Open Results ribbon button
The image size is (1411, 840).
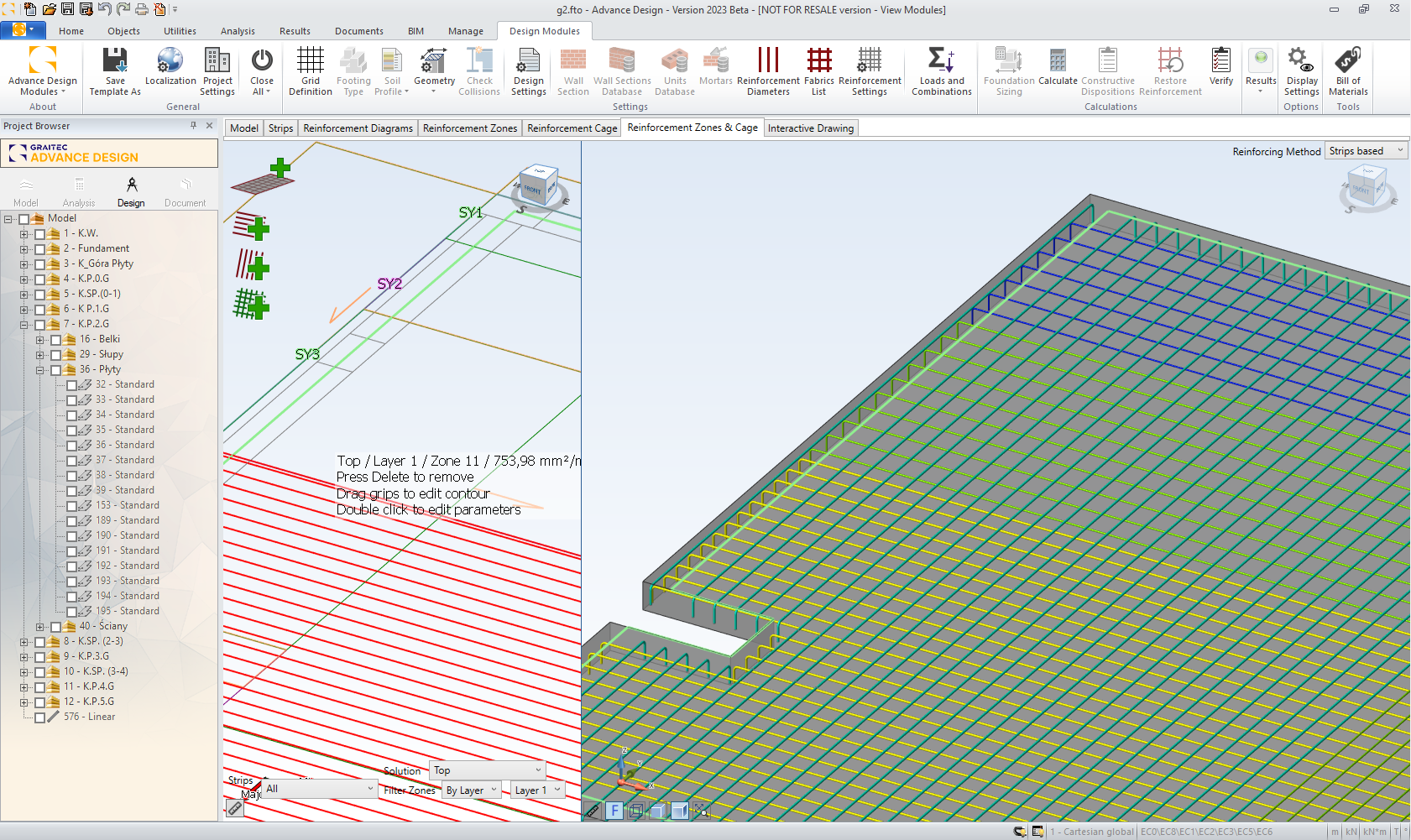click(1261, 71)
